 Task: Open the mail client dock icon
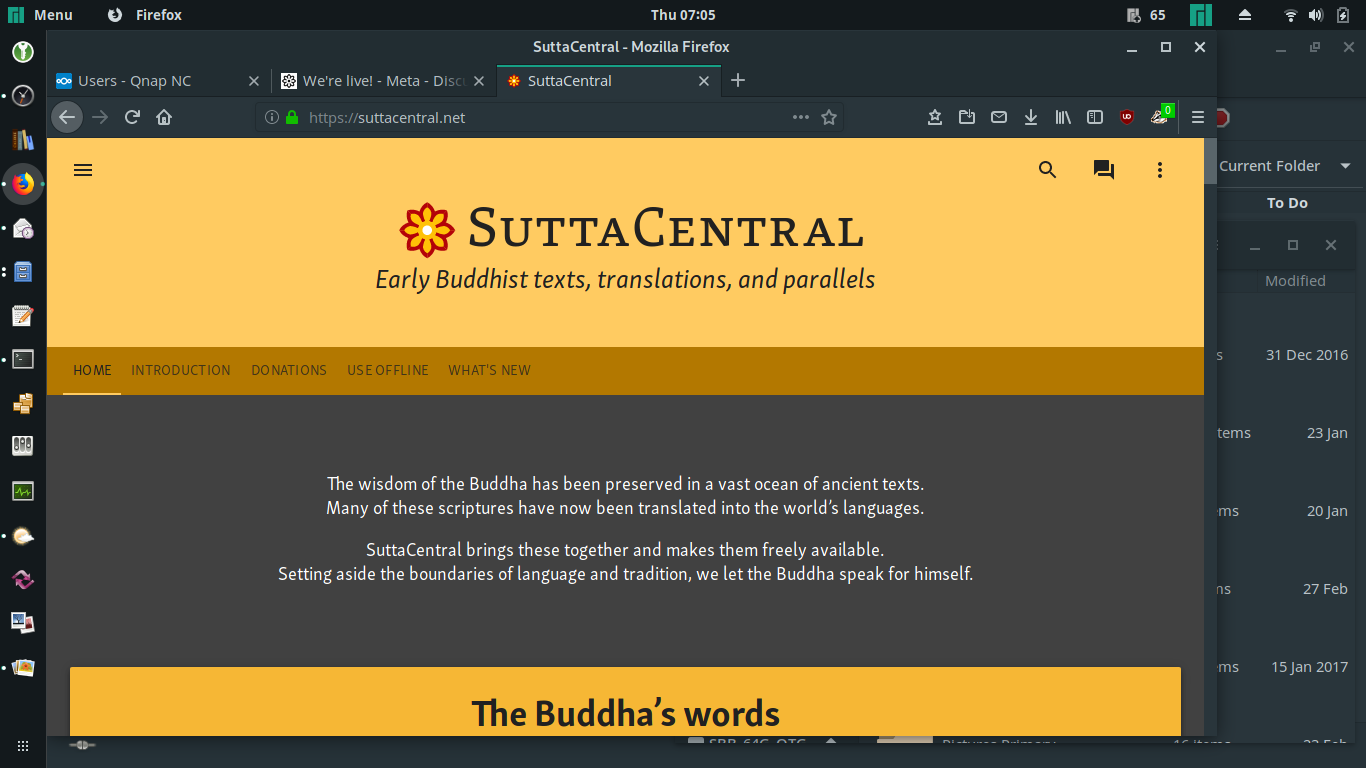[x=23, y=229]
